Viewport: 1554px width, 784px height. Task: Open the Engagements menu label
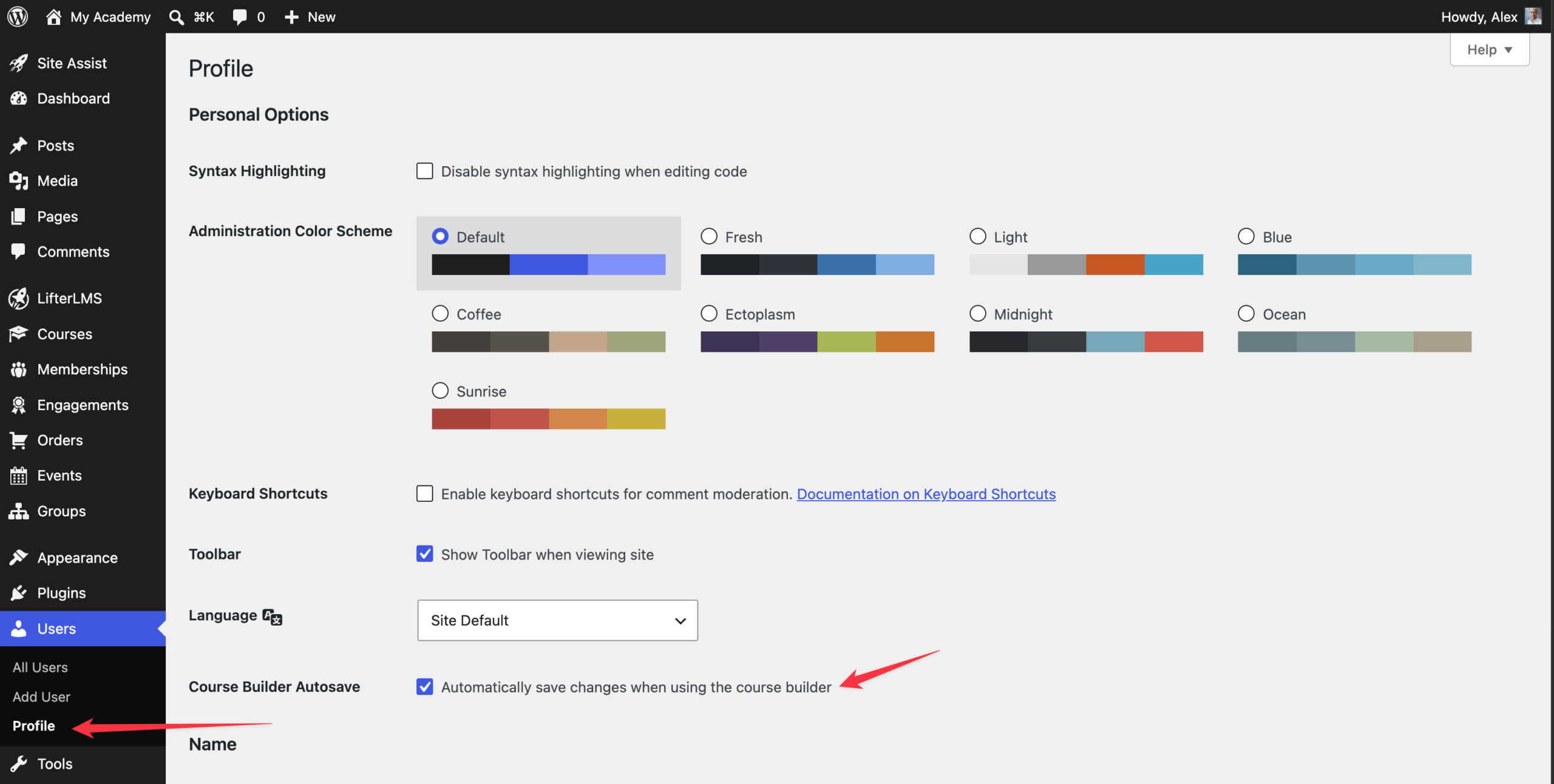(x=83, y=405)
